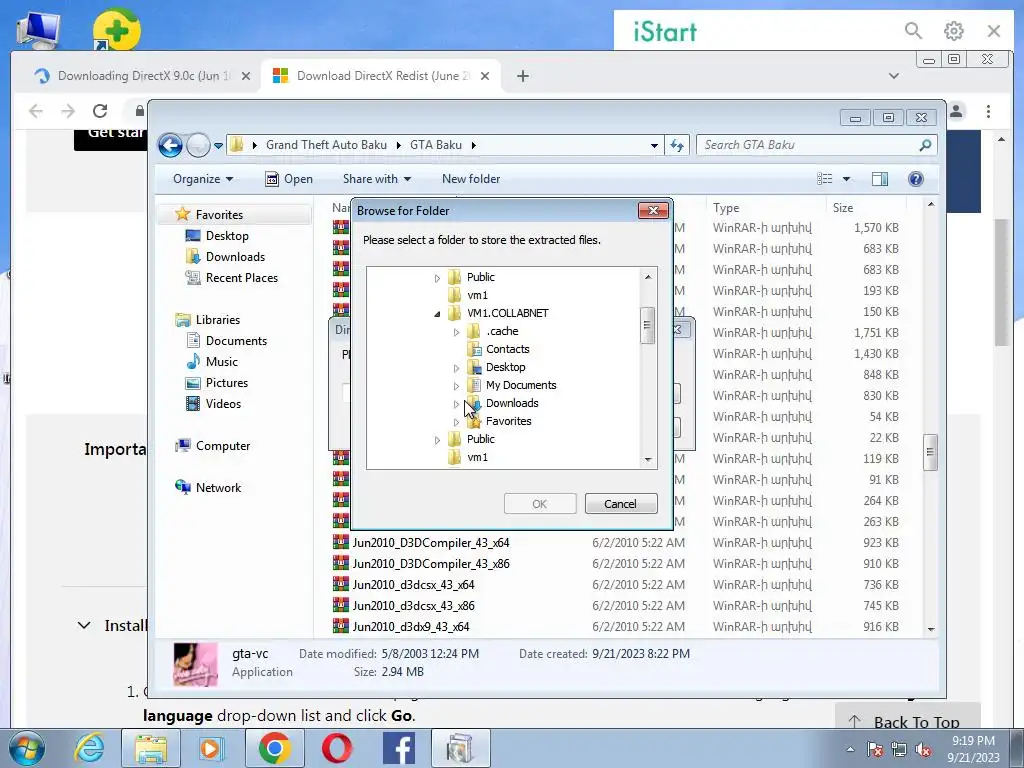Launch Windows Media Player from taskbar

pos(211,748)
